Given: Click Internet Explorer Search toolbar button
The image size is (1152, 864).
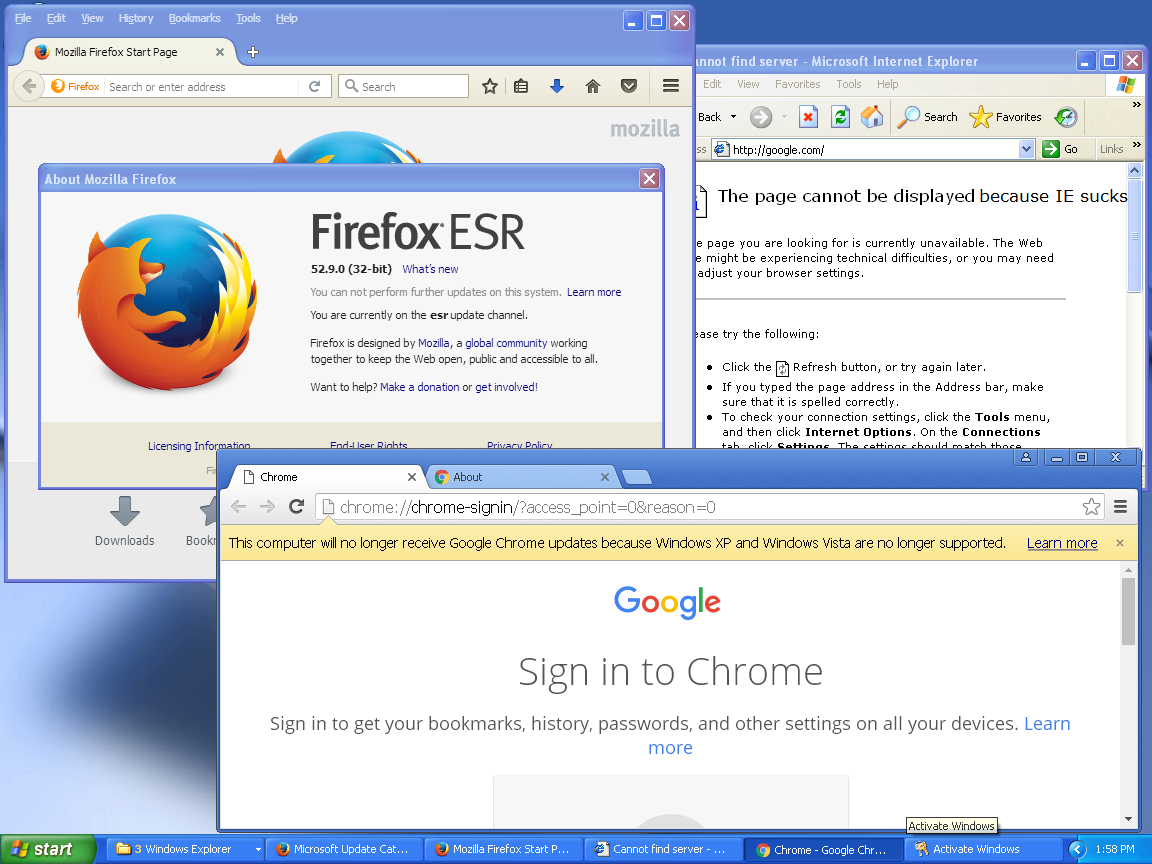Looking at the screenshot, I should coord(928,116).
